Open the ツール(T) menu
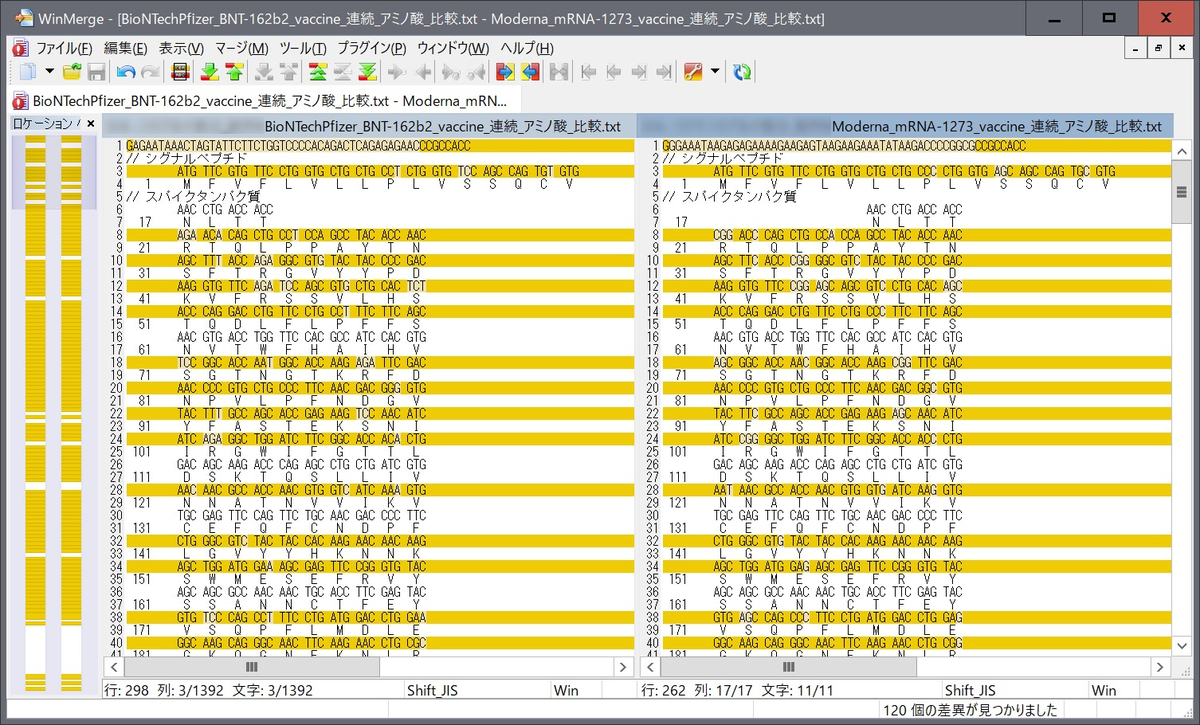 pos(303,48)
